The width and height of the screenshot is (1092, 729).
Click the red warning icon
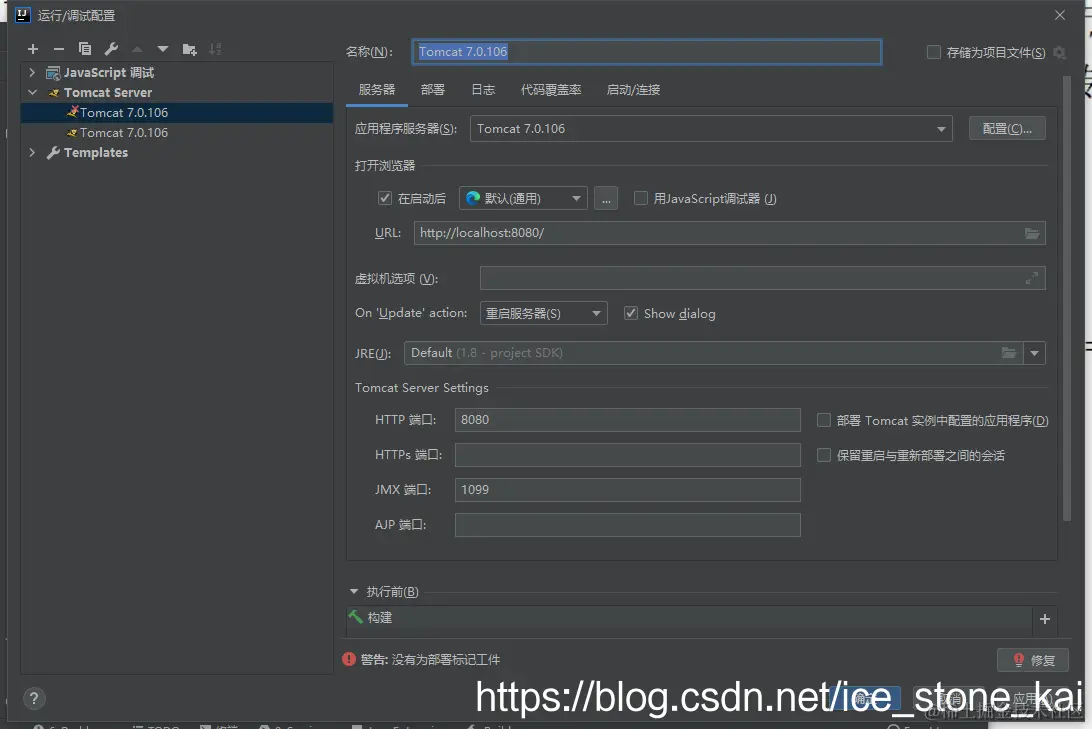click(349, 659)
